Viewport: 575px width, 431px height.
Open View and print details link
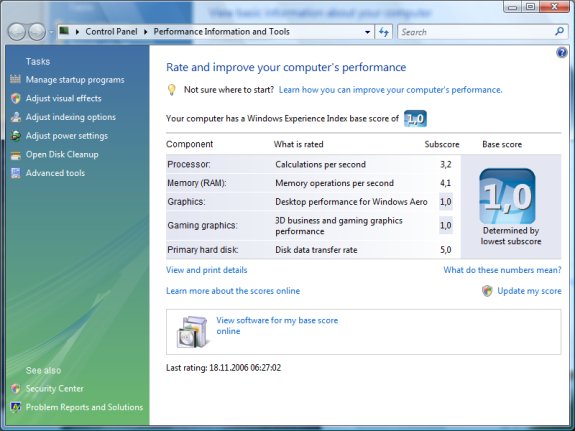[206, 270]
